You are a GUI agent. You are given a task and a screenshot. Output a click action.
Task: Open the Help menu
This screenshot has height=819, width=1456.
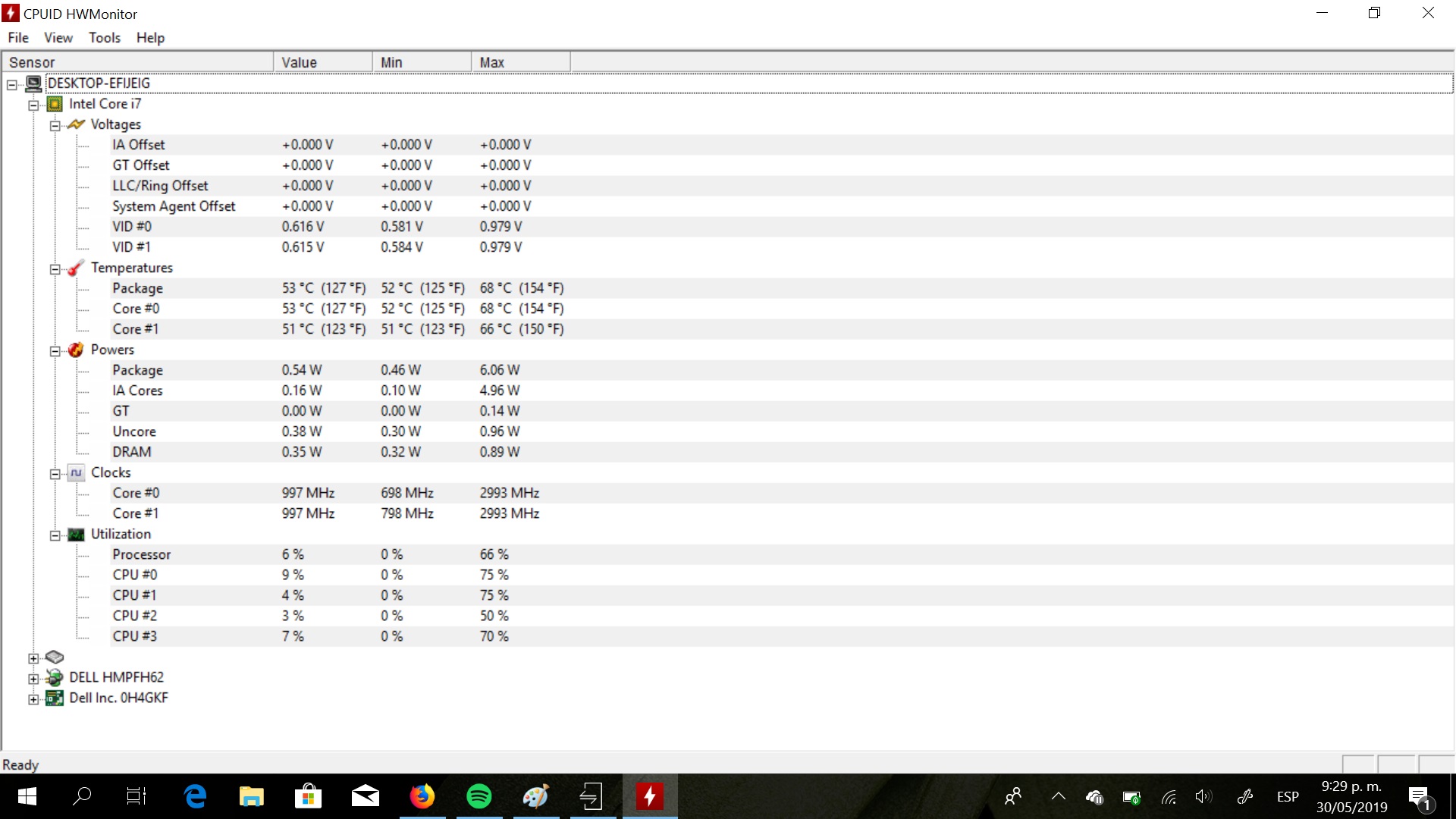pyautogui.click(x=150, y=38)
